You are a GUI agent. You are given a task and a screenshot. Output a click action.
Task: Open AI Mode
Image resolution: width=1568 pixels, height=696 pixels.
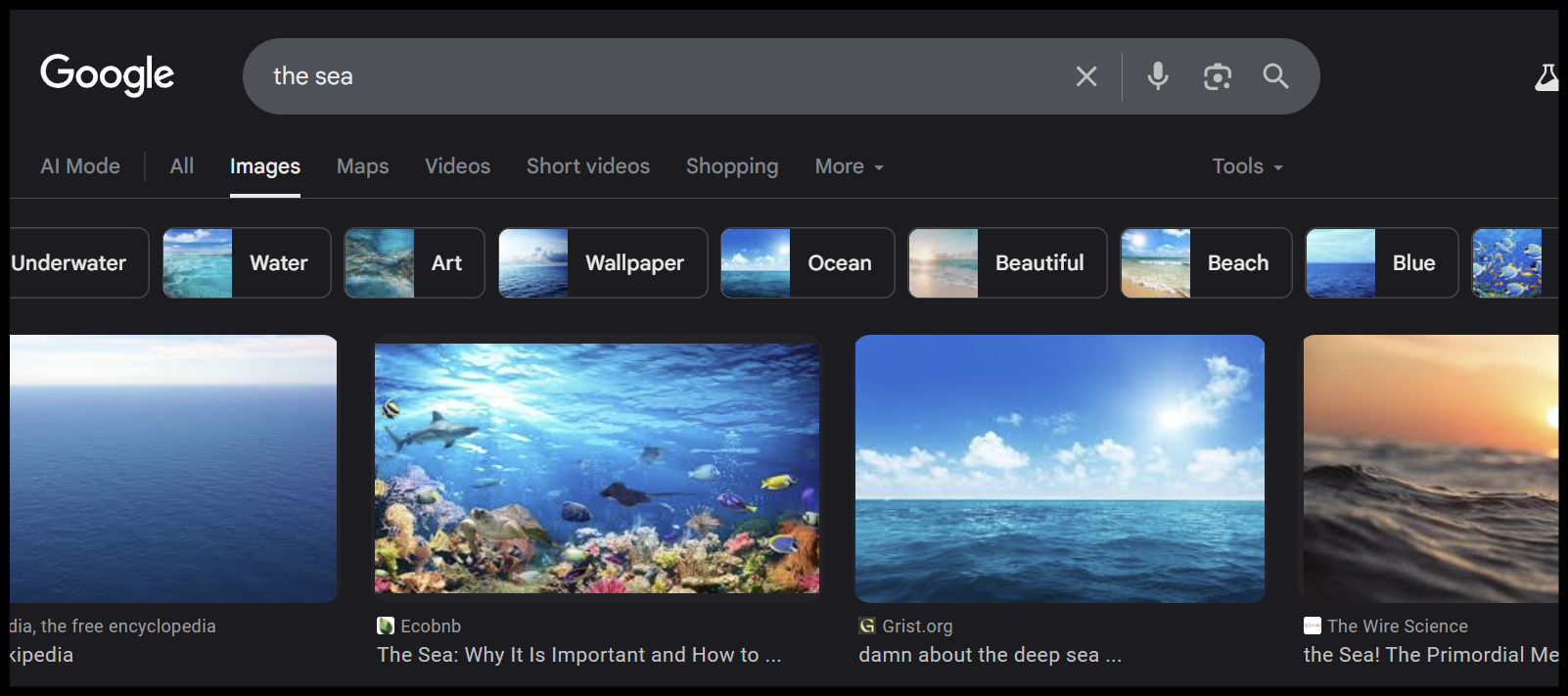80,166
